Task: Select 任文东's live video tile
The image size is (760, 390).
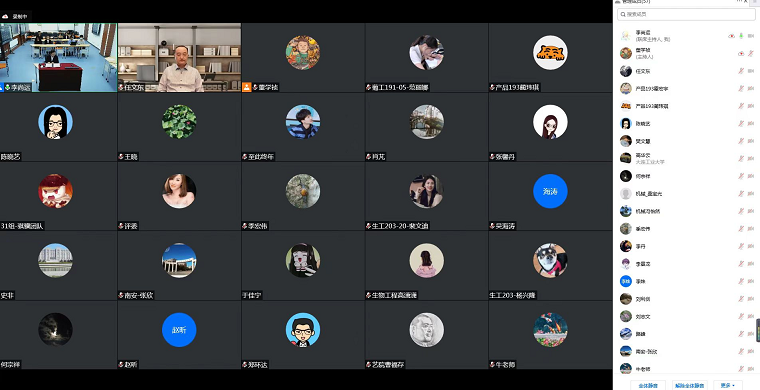Action: click(179, 58)
